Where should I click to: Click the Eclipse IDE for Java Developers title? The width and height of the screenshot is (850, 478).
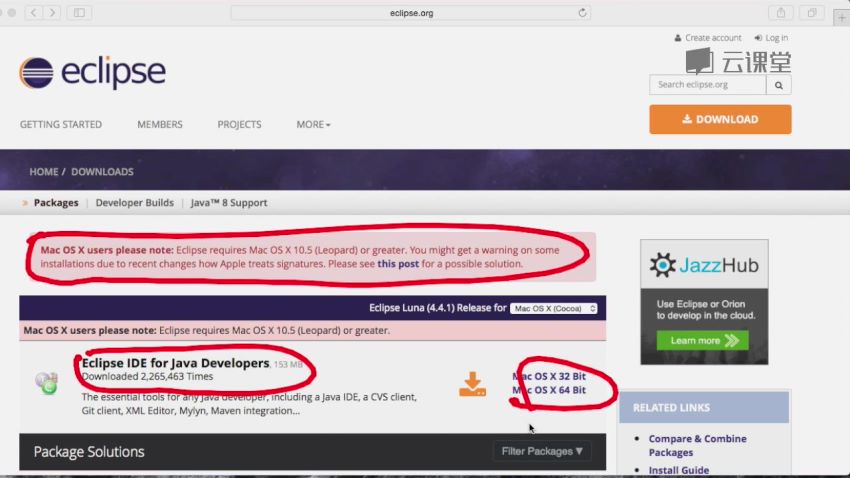tap(175, 363)
